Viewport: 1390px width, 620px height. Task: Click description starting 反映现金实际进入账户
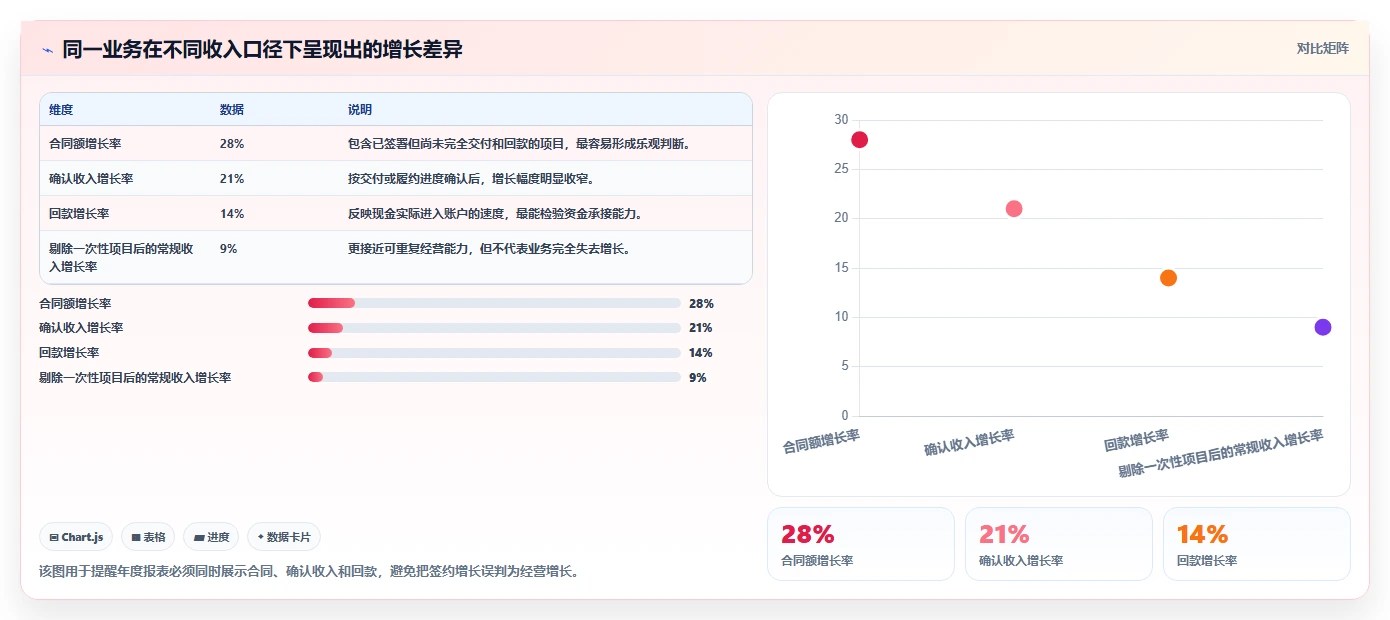pyautogui.click(x=495, y=214)
